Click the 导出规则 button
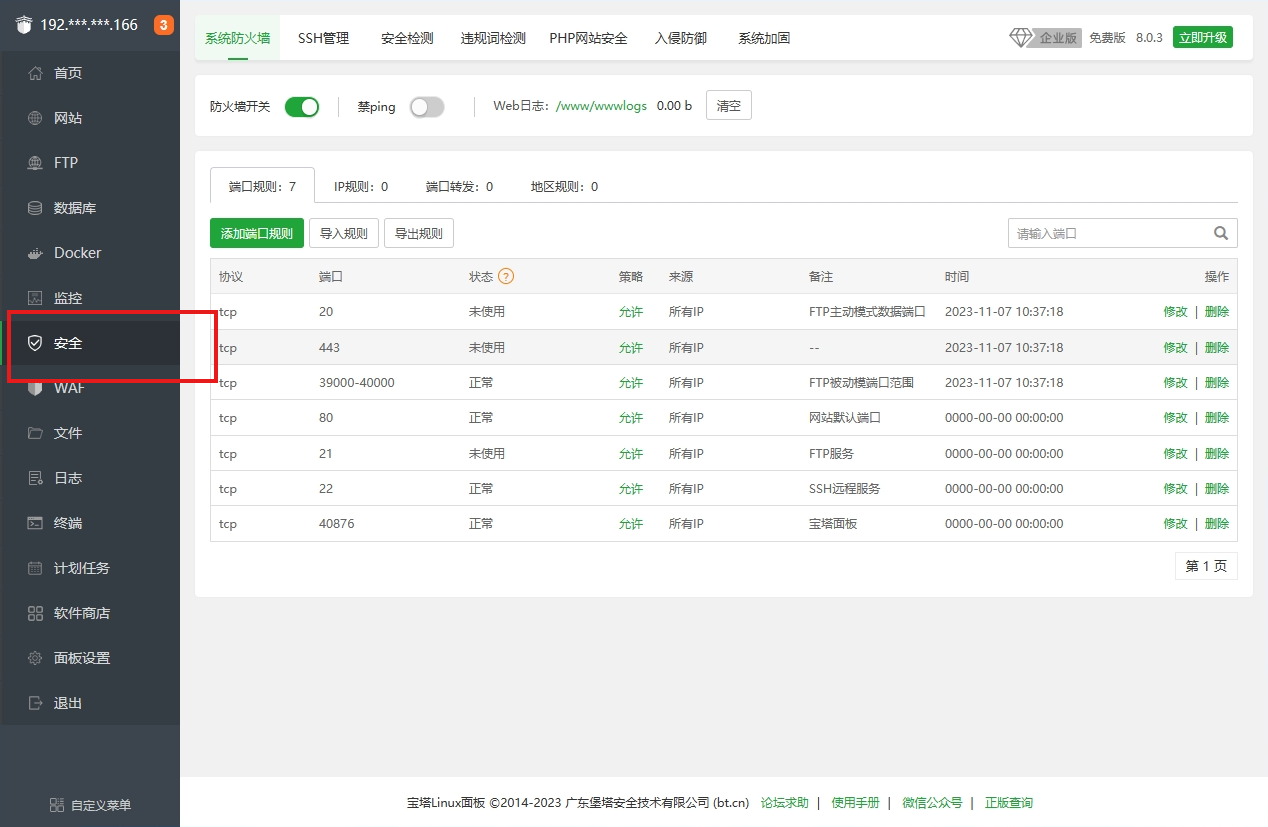1268x827 pixels. pos(419,233)
